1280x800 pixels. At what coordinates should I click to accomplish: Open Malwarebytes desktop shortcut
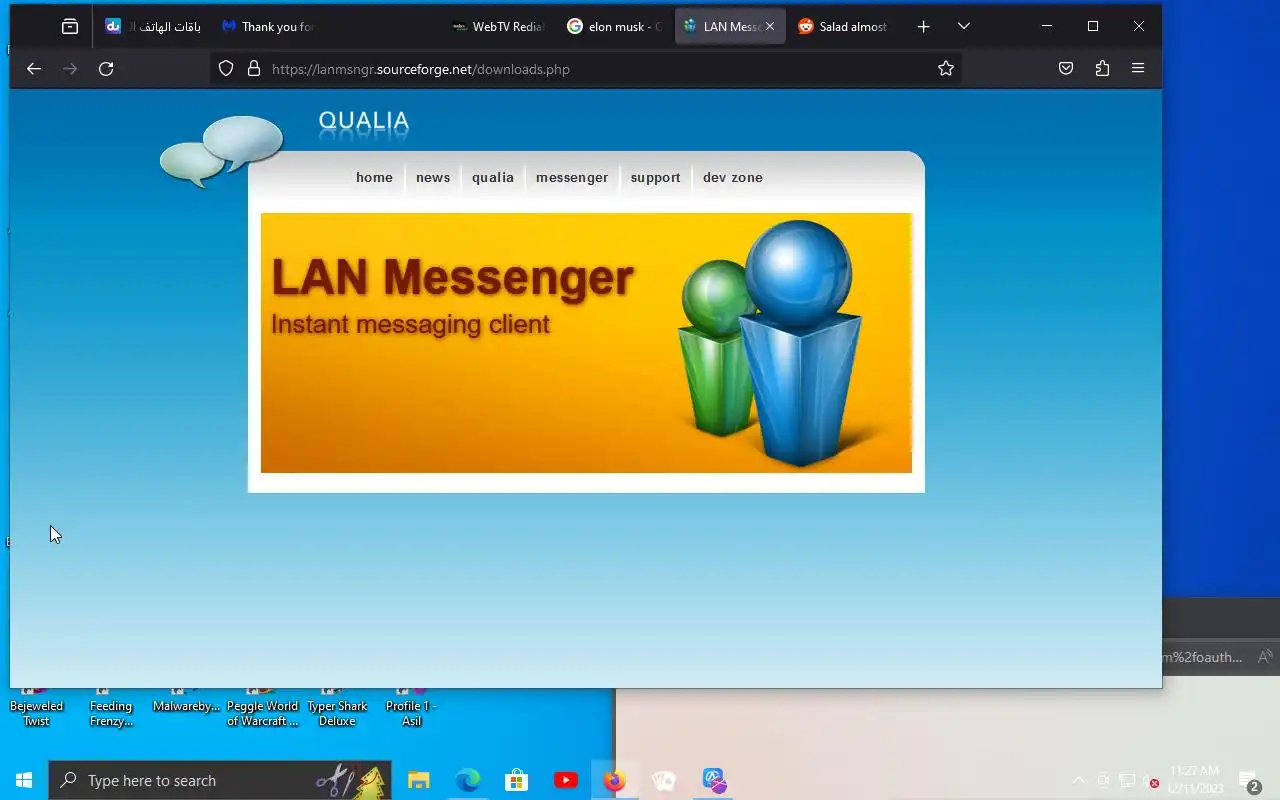pyautogui.click(x=186, y=702)
